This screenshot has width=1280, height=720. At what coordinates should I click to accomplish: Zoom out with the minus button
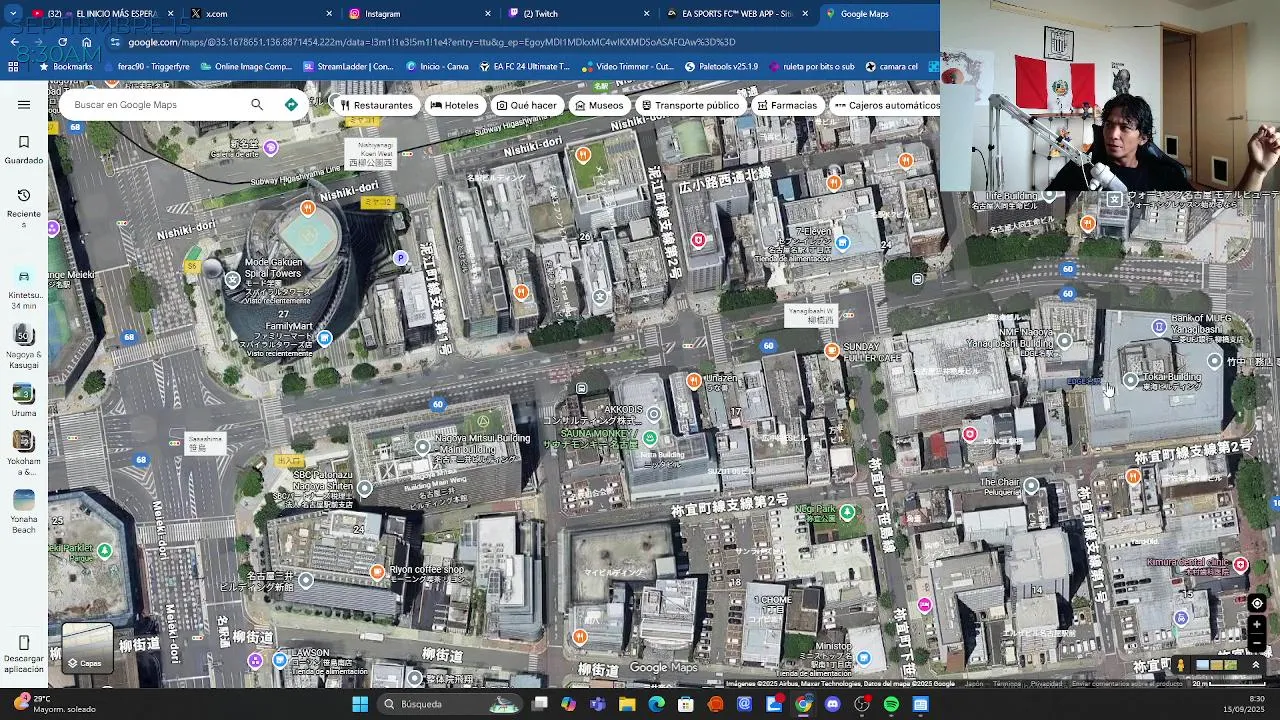tap(1257, 643)
